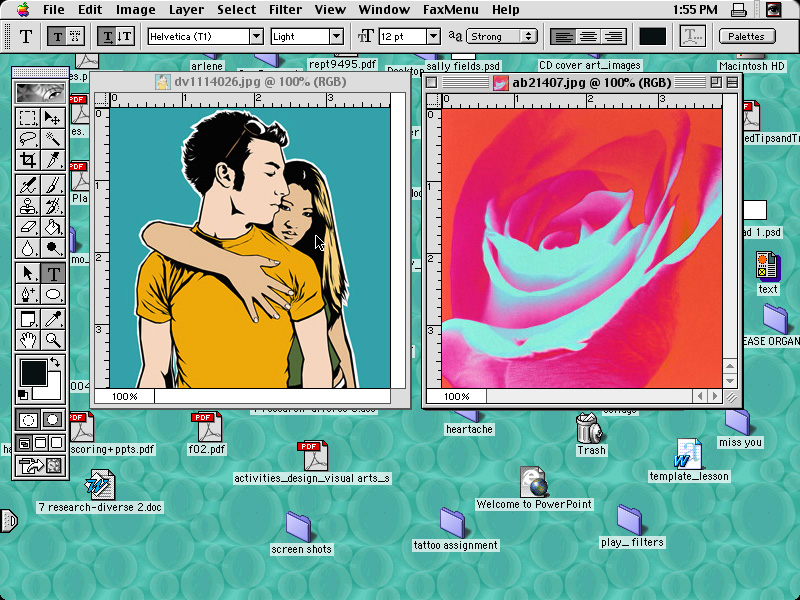Viewport: 800px width, 600px height.
Task: Open the Filter menu
Action: tap(286, 10)
